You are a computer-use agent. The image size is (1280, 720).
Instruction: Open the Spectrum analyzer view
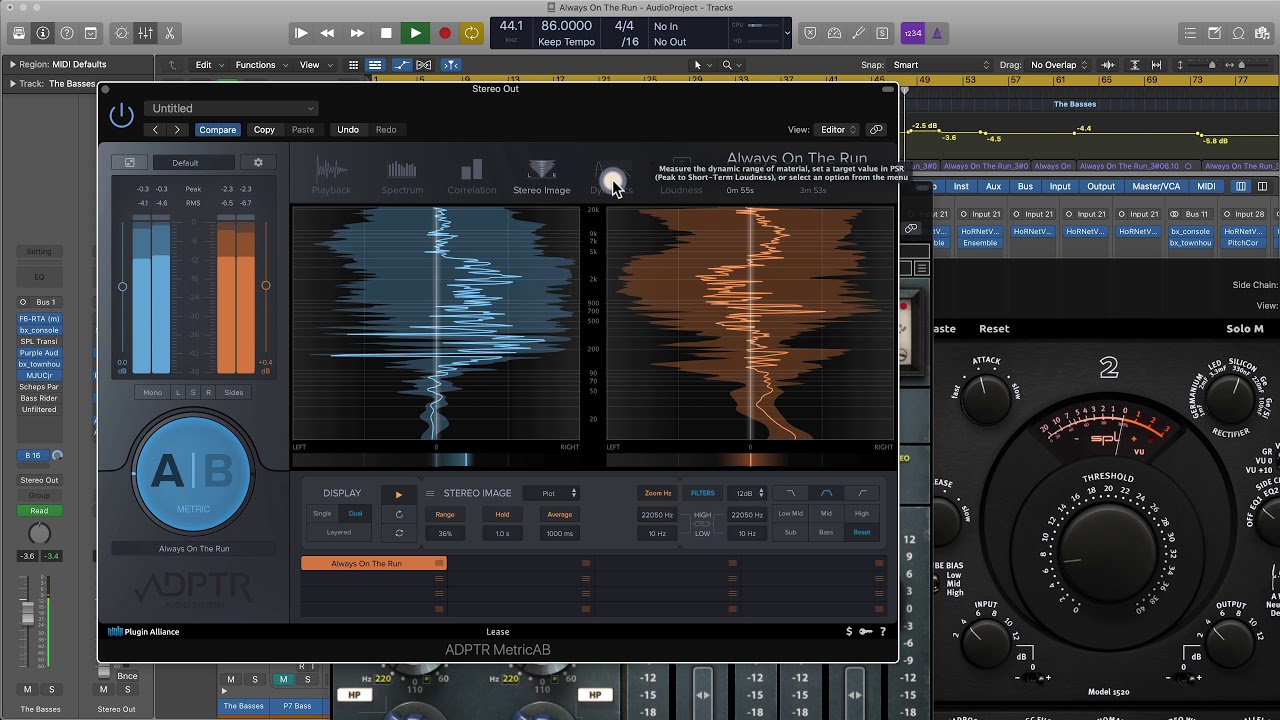click(402, 176)
